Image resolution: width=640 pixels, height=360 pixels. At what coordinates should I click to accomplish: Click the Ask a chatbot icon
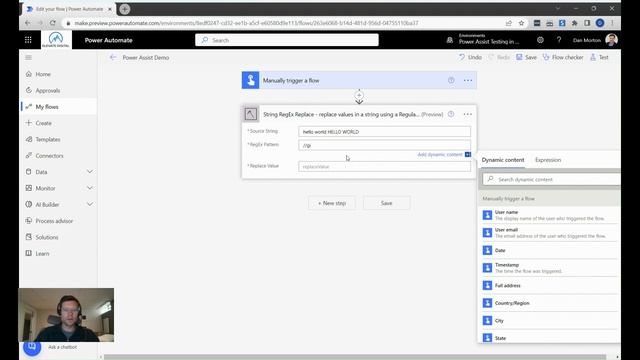32,347
